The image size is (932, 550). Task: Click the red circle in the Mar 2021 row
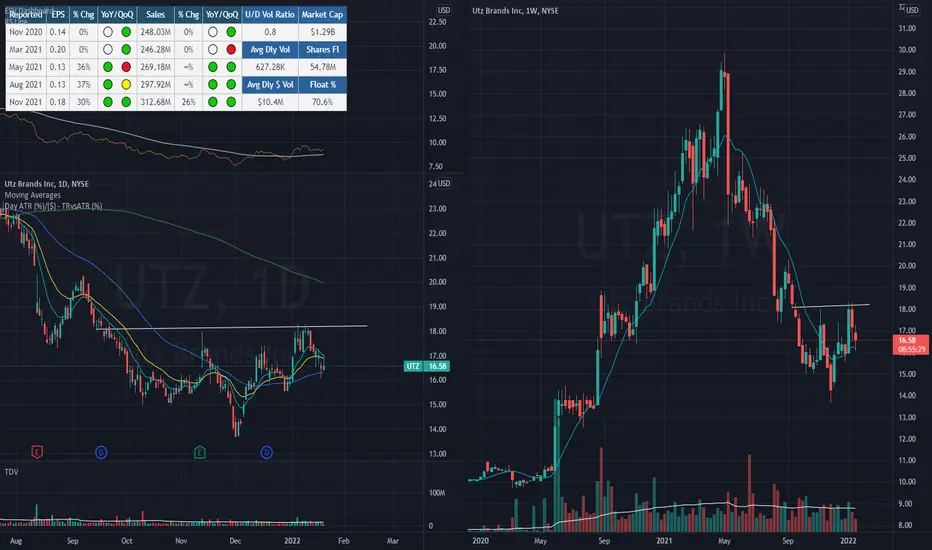231,49
